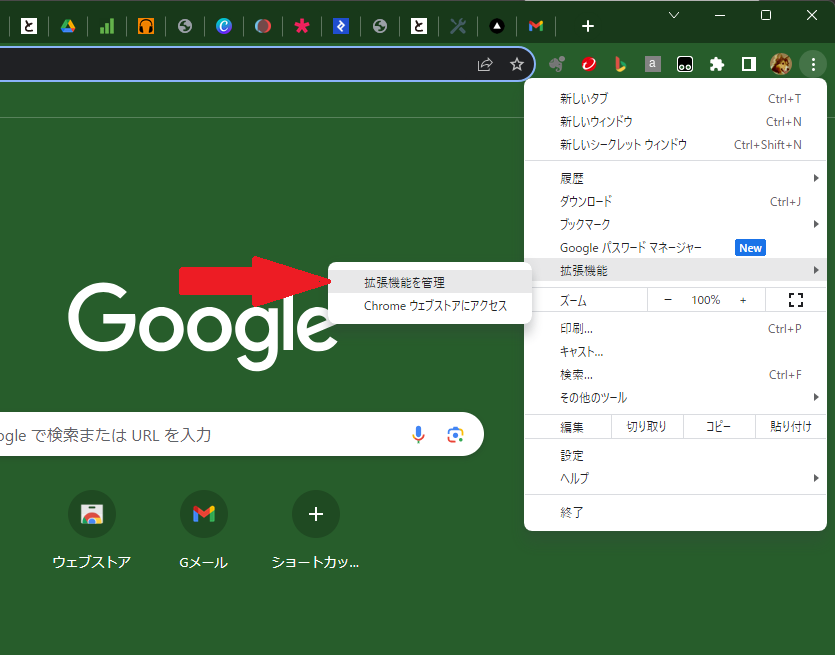This screenshot has width=835, height=655.
Task: Expand the ブックマーク submenu arrow
Action: (815, 224)
